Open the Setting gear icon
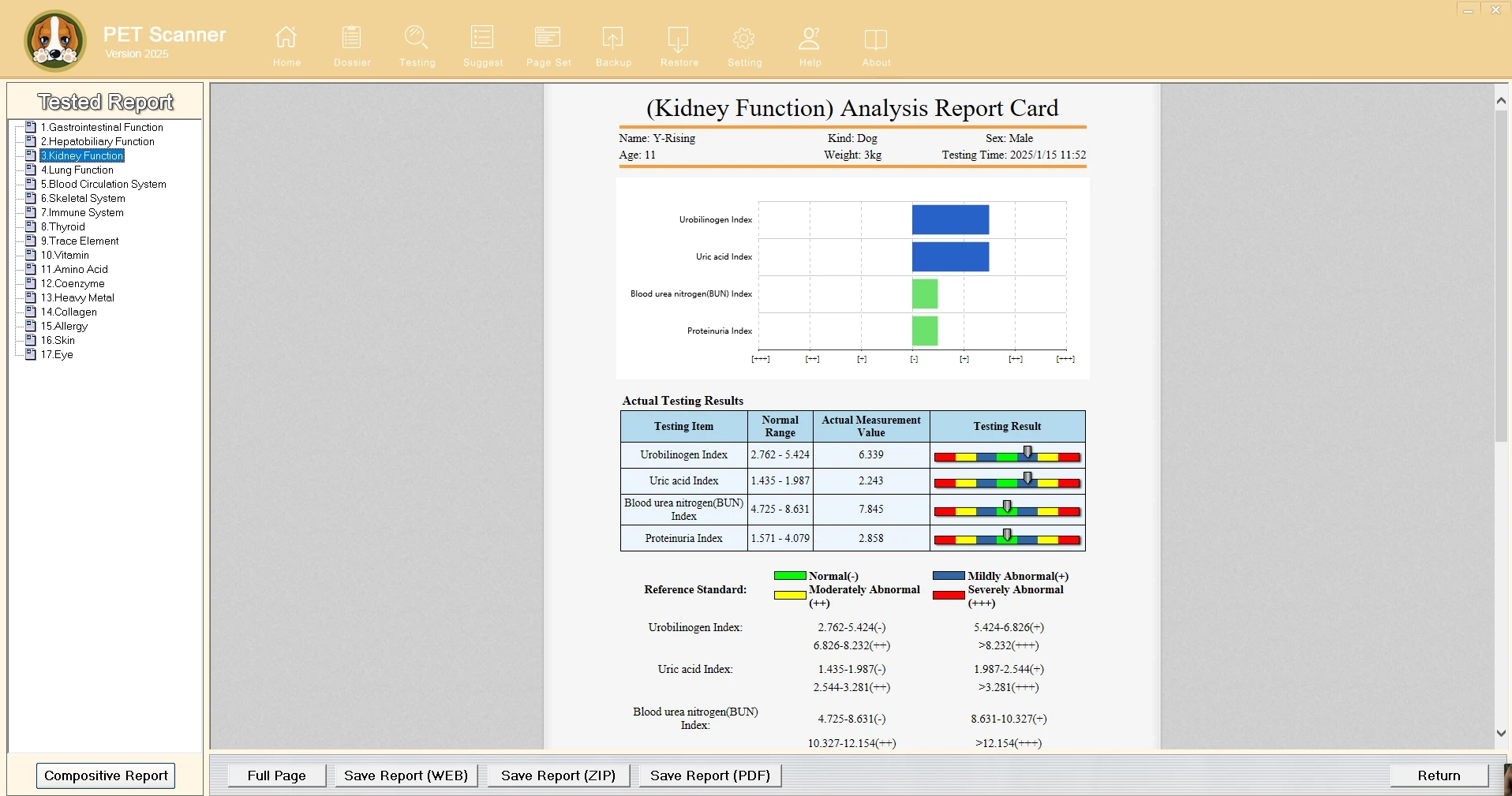The width and height of the screenshot is (1512, 796). (744, 38)
